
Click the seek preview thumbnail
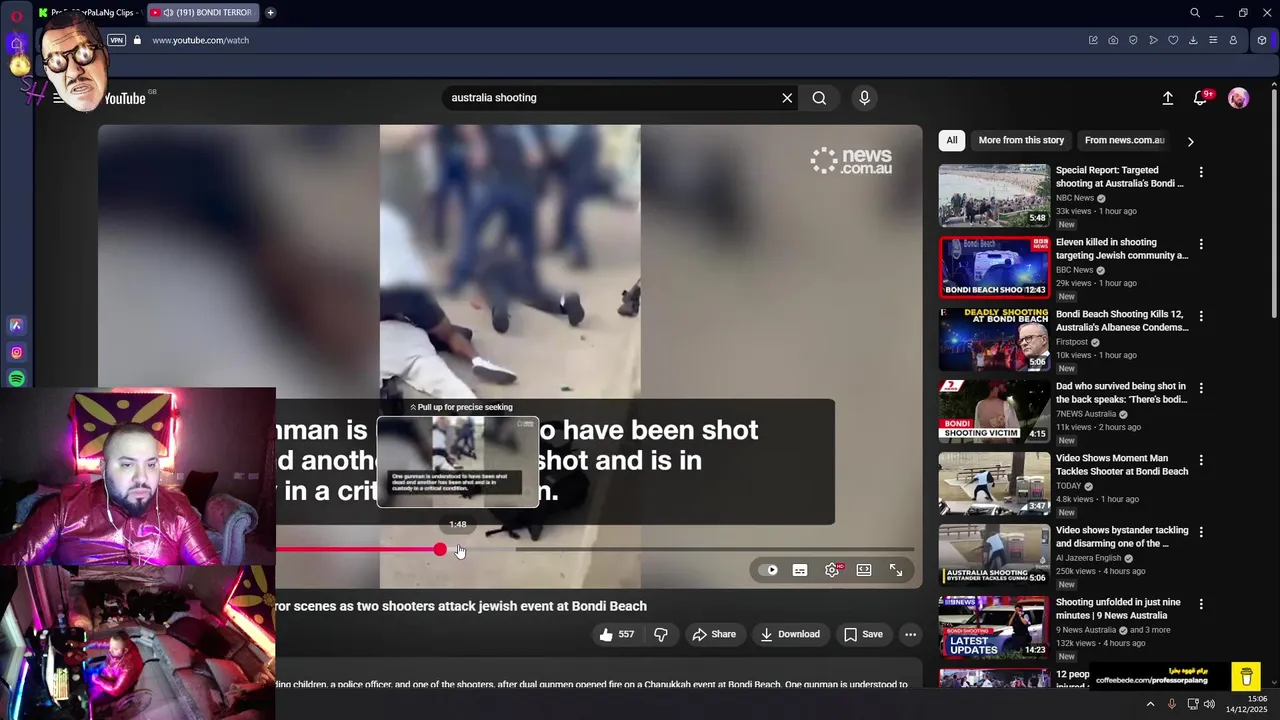(458, 462)
